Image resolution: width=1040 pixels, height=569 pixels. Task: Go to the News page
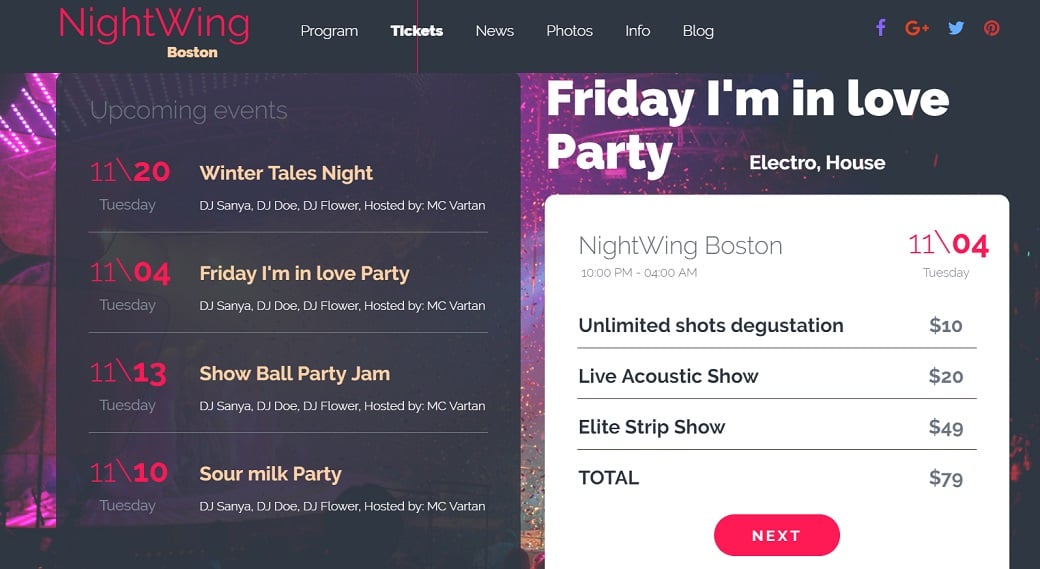tap(494, 31)
